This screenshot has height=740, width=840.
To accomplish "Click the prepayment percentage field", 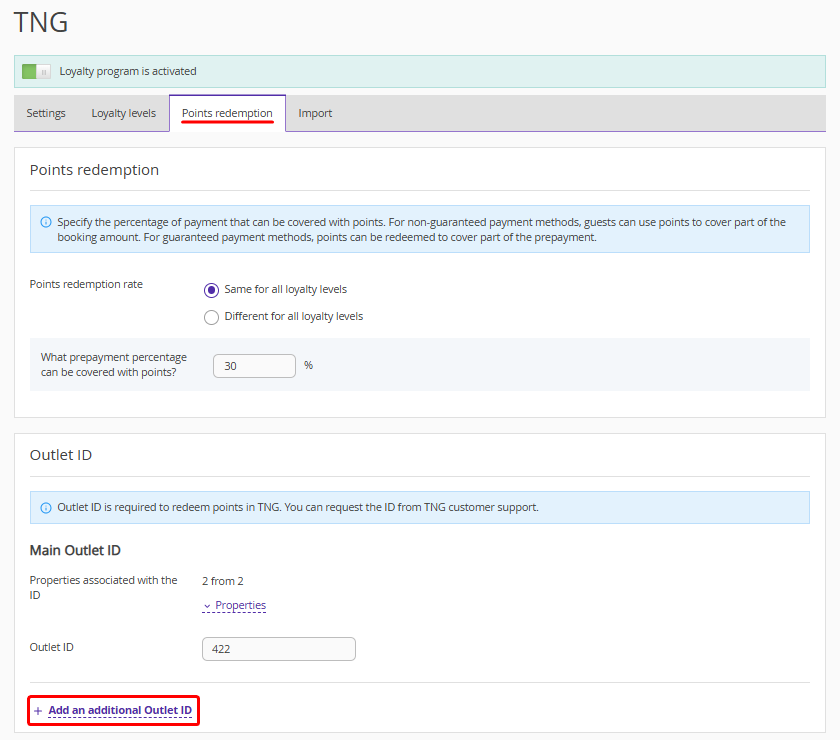I will 254,366.
